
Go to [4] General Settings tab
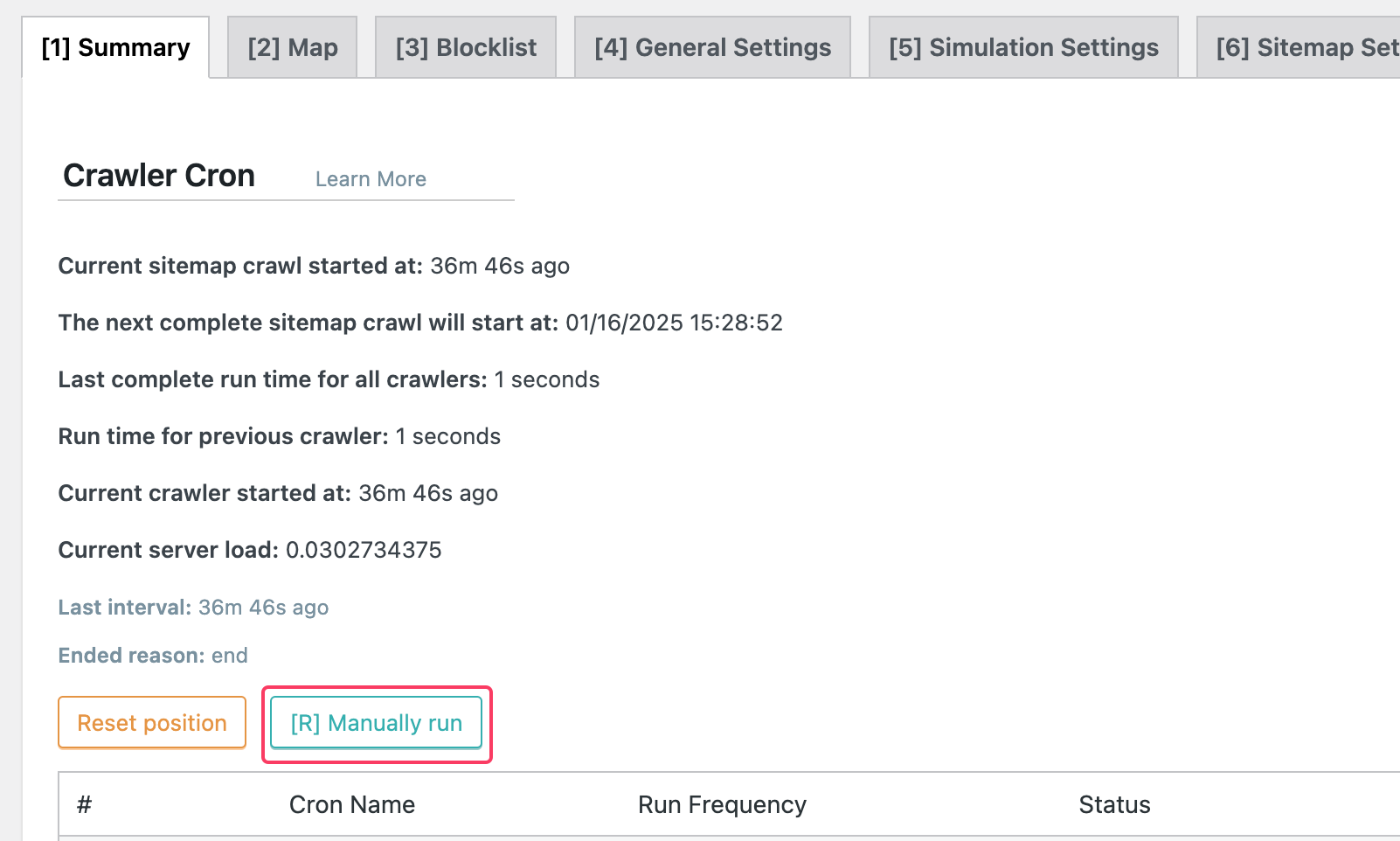pos(712,48)
